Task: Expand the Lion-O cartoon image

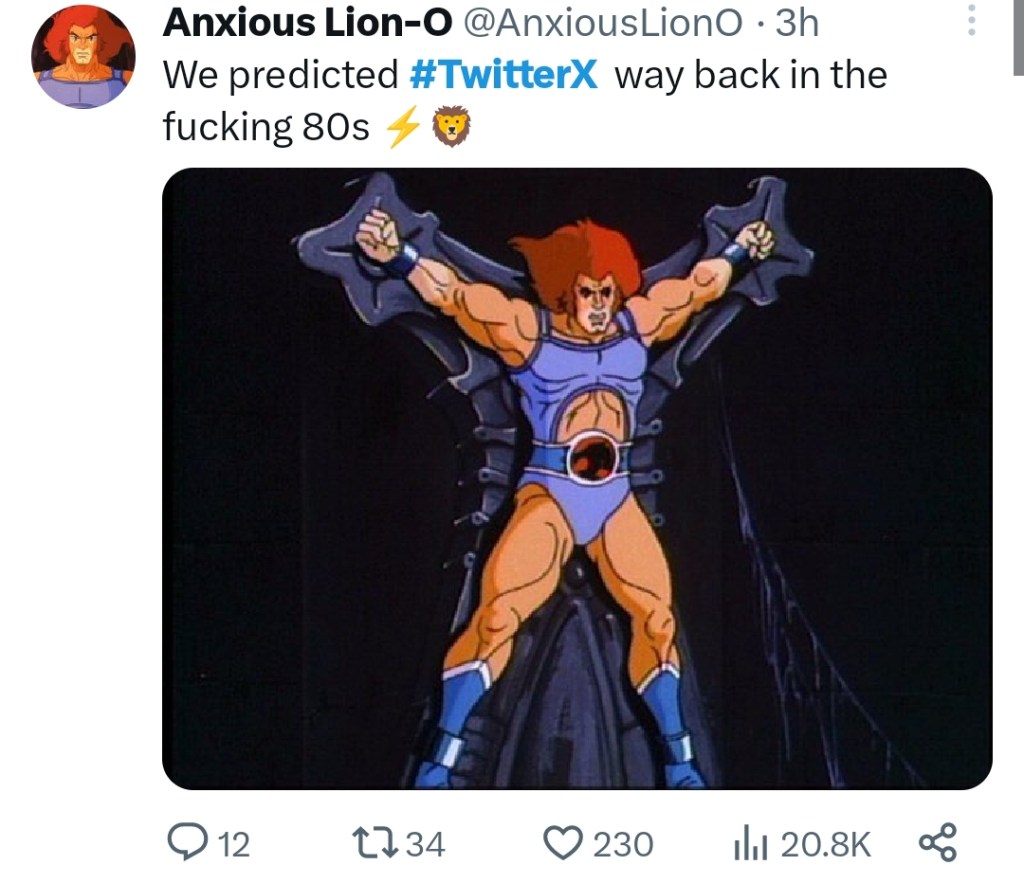Action: pyautogui.click(x=577, y=478)
